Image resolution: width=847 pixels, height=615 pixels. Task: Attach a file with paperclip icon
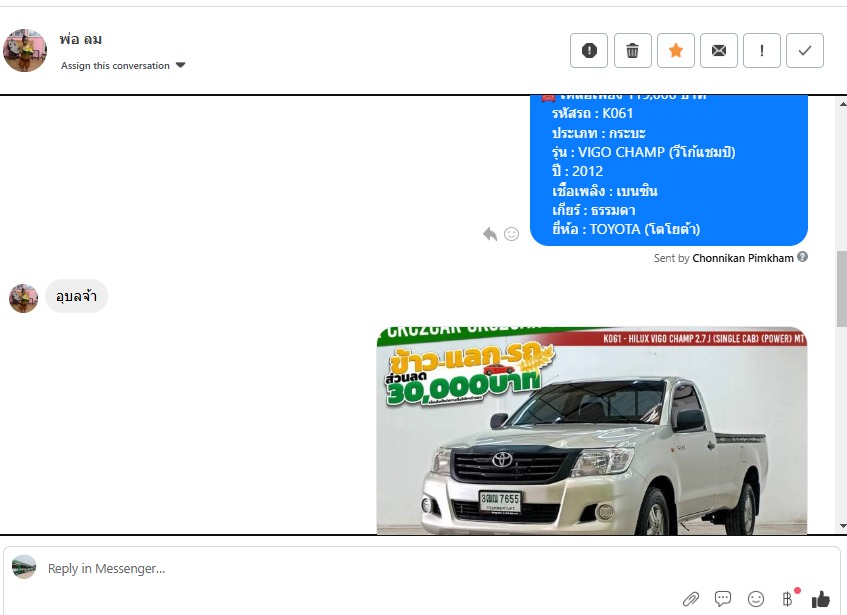691,598
